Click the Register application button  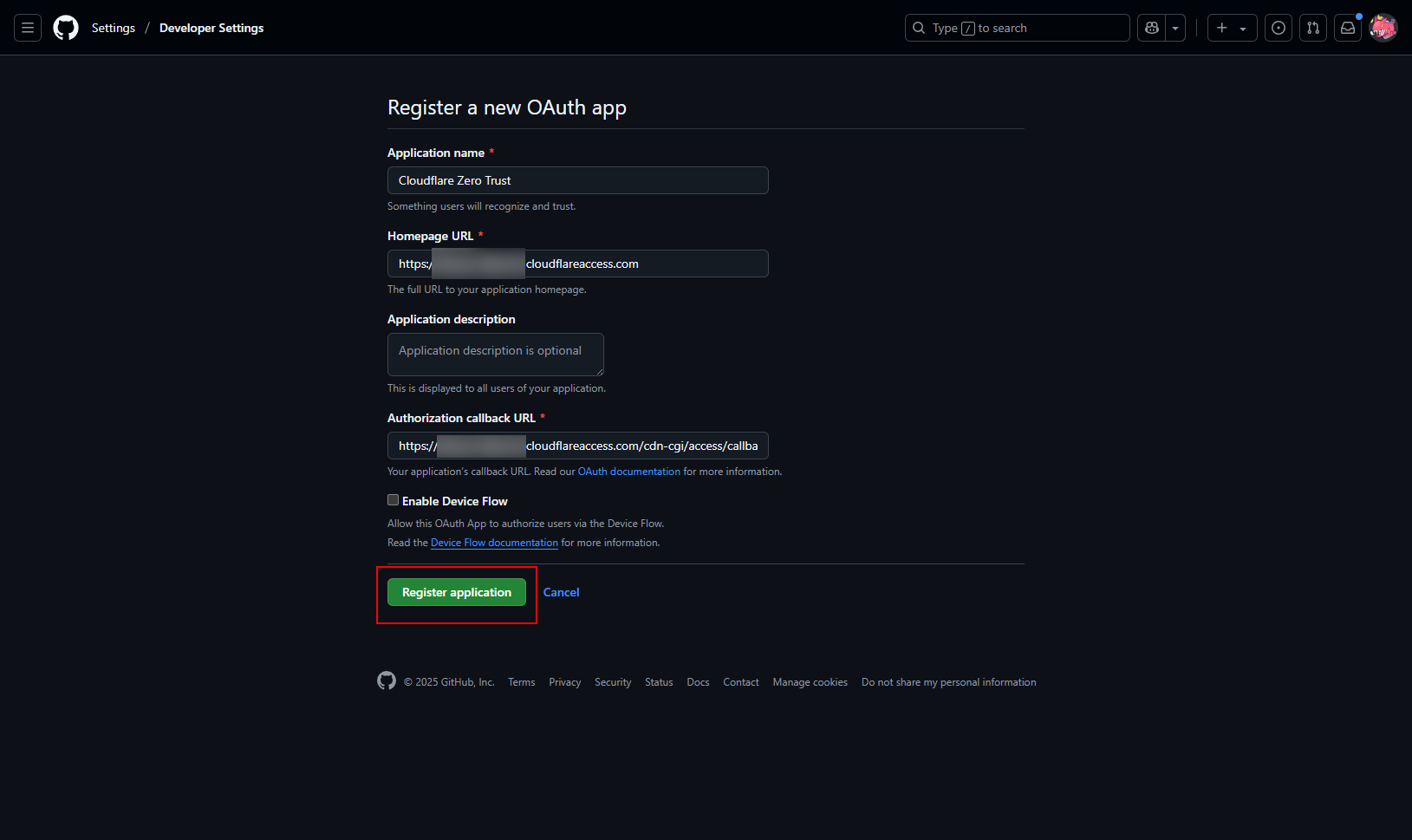coord(457,592)
